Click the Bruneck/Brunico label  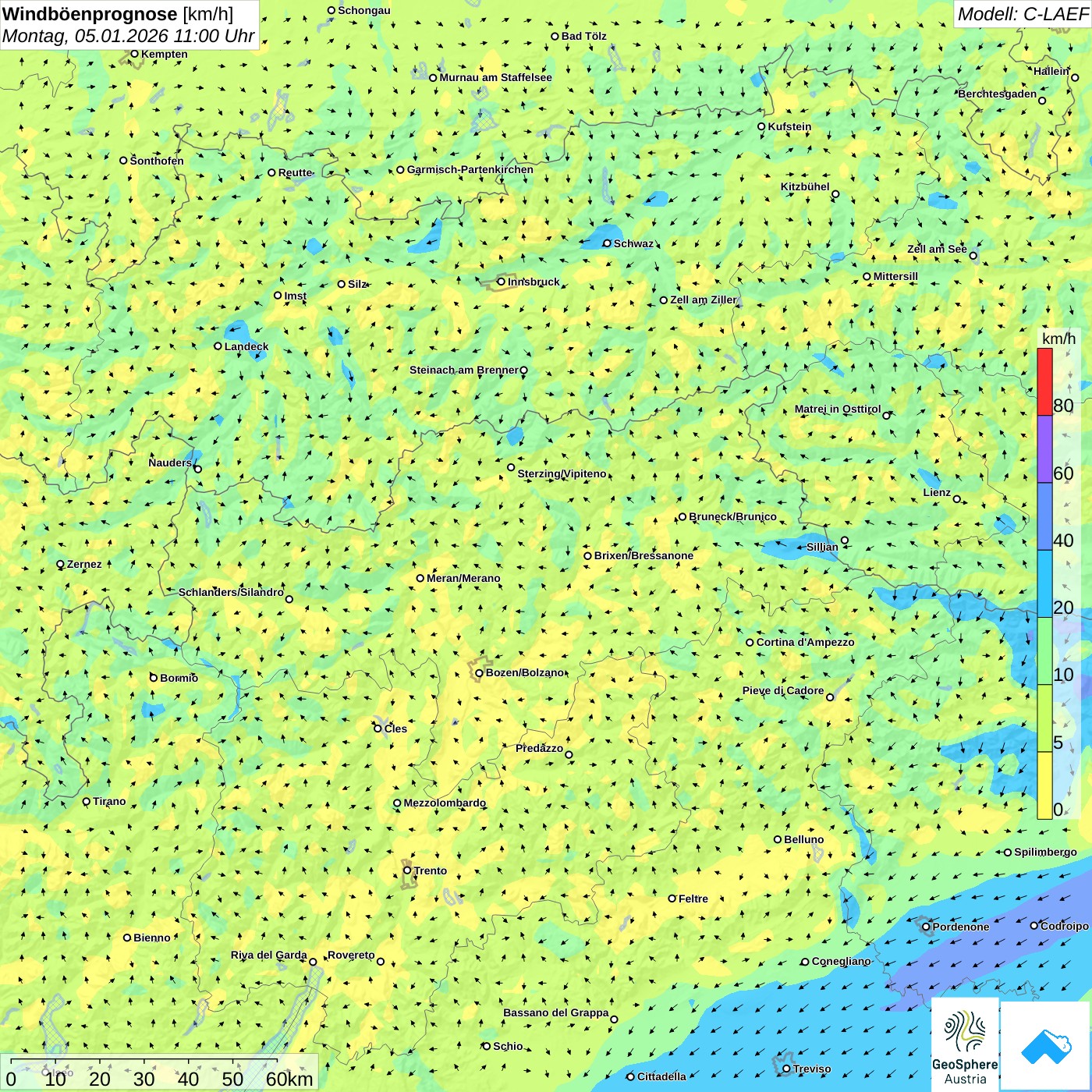click(x=732, y=516)
